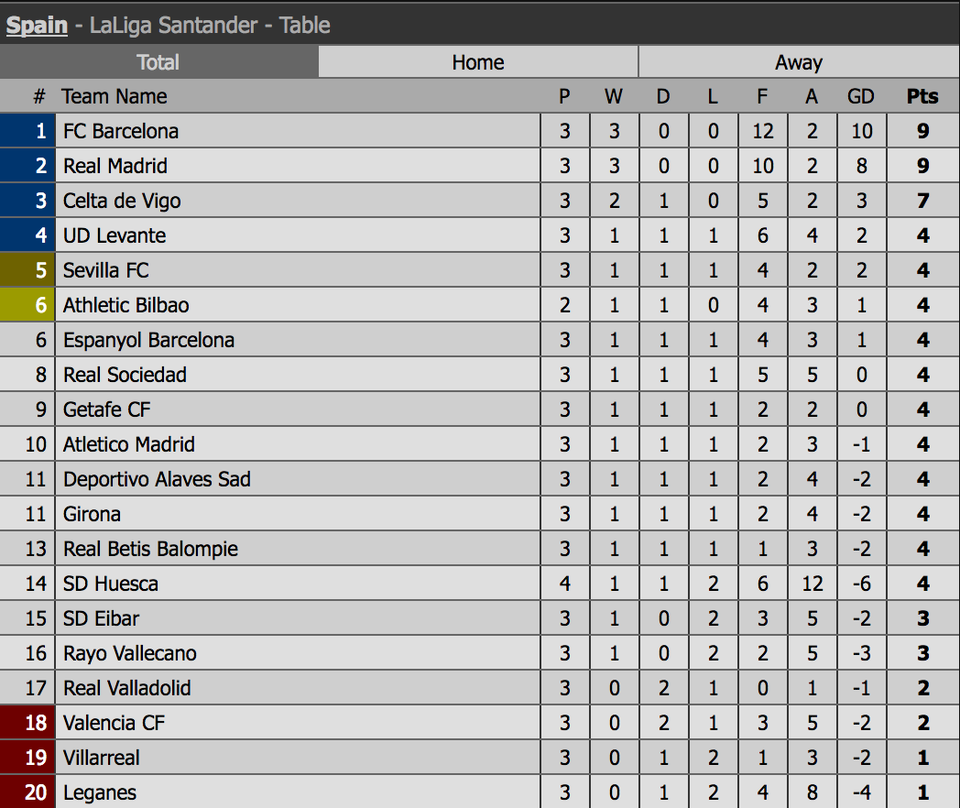Switch to the Away tab
Viewport: 960px width, 808px height.
pos(799,62)
